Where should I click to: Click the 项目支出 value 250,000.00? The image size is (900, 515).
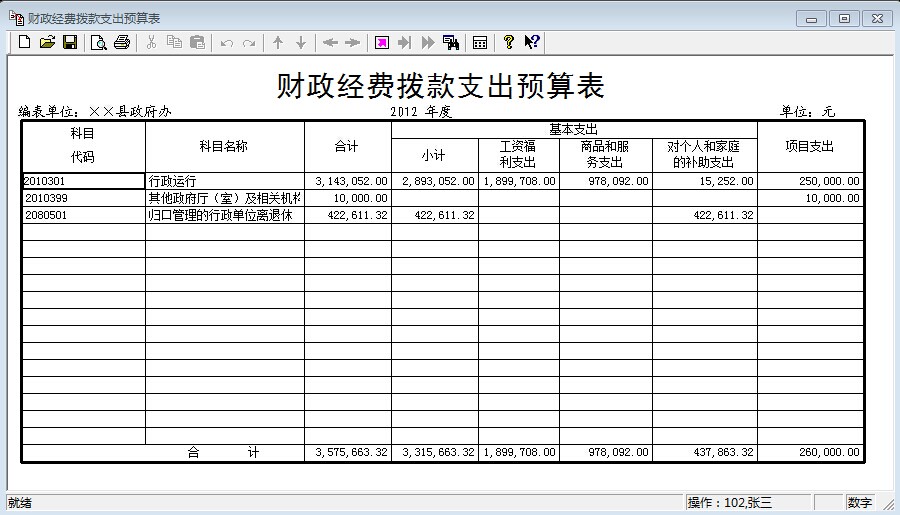pos(810,181)
